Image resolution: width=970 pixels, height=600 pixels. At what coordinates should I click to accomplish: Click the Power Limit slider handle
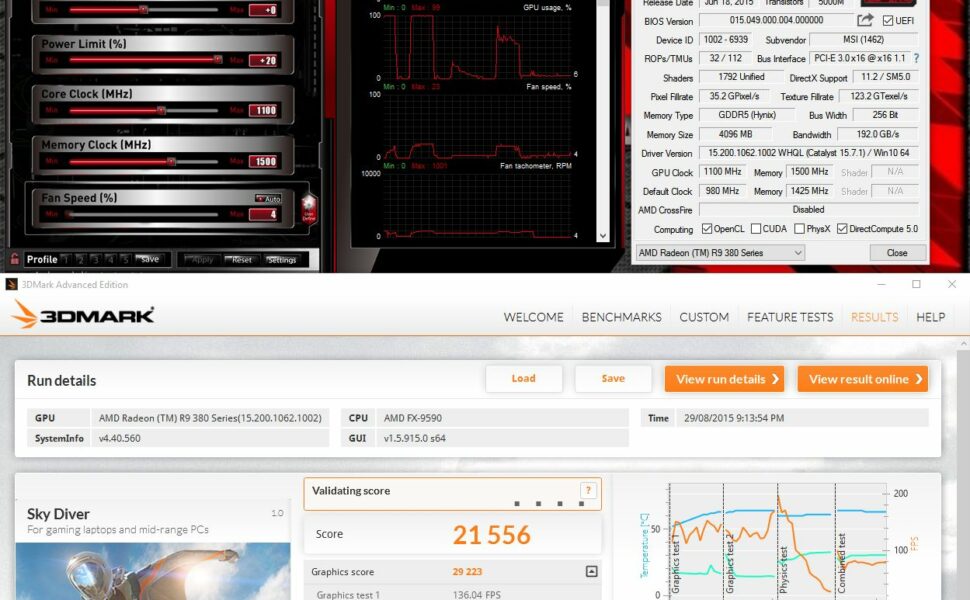(218, 59)
